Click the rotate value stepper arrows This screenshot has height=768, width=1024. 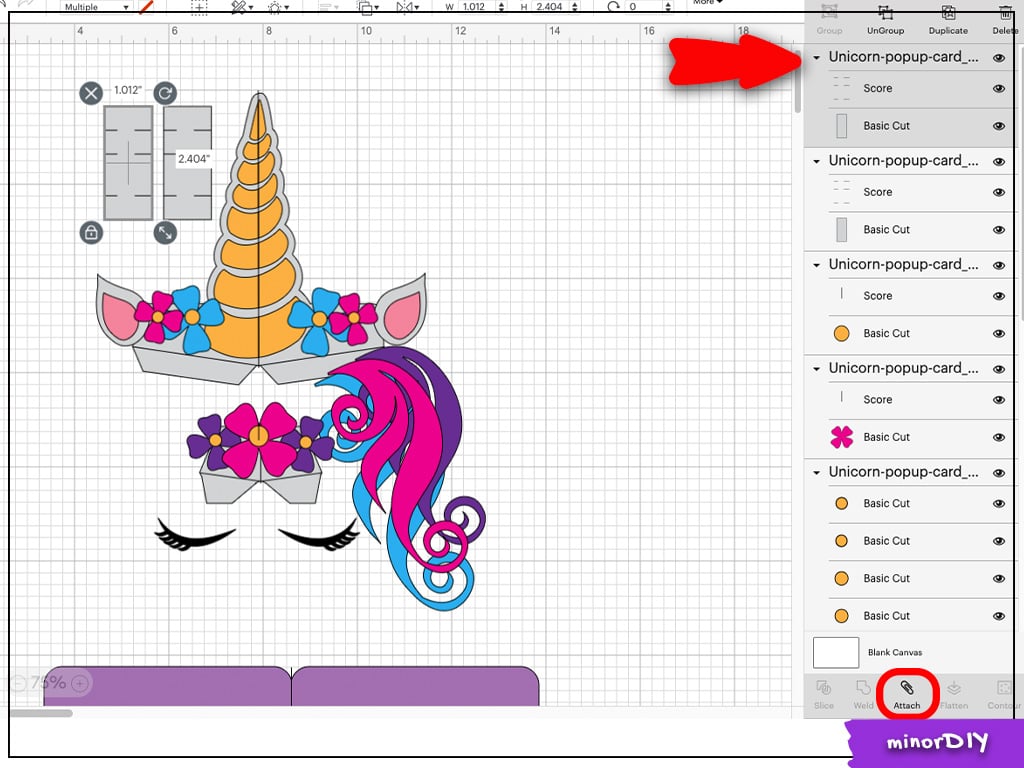667,7
